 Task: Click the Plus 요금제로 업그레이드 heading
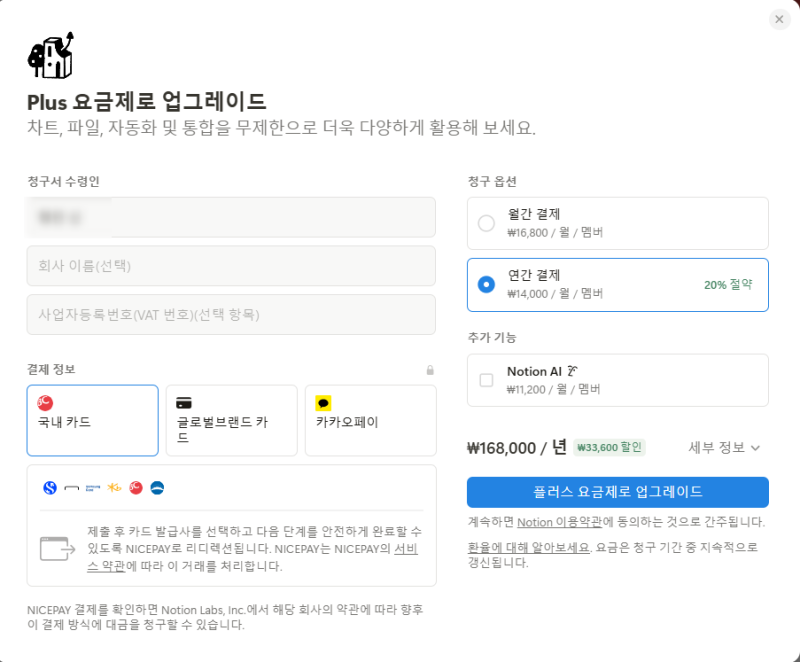(146, 101)
